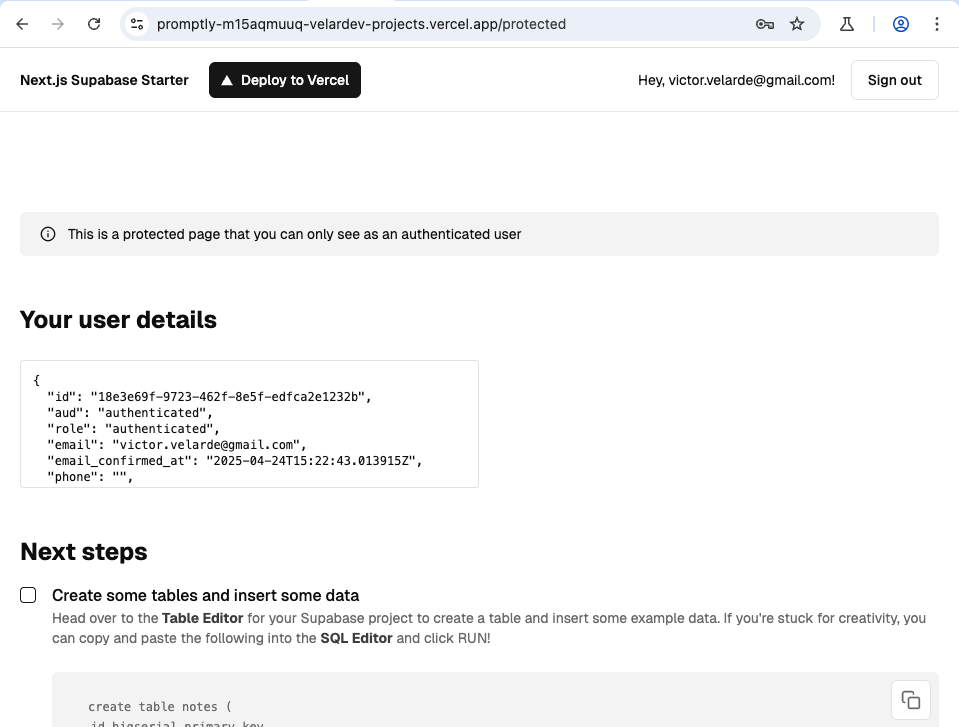
Task: Click the browser forward arrow
Action: pos(58,24)
